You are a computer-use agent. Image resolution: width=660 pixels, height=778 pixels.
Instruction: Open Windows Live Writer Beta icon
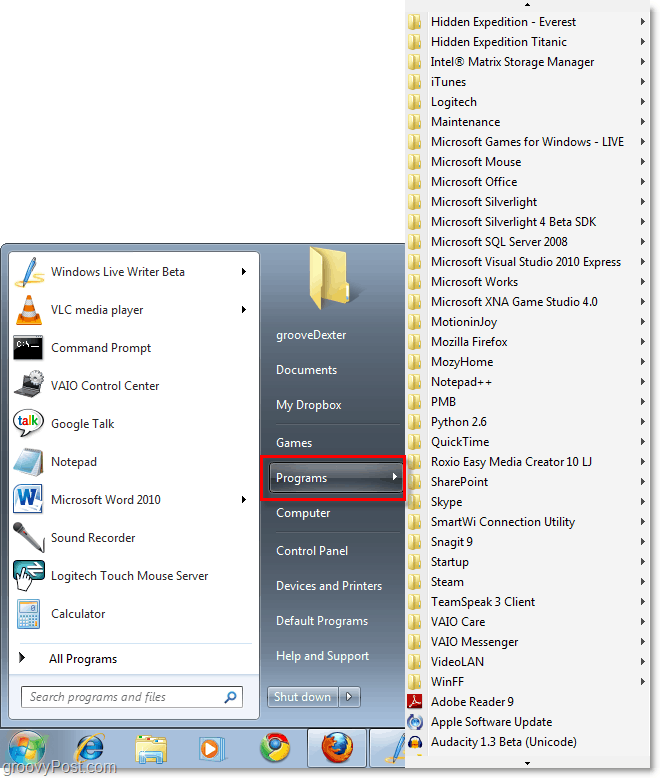point(29,272)
